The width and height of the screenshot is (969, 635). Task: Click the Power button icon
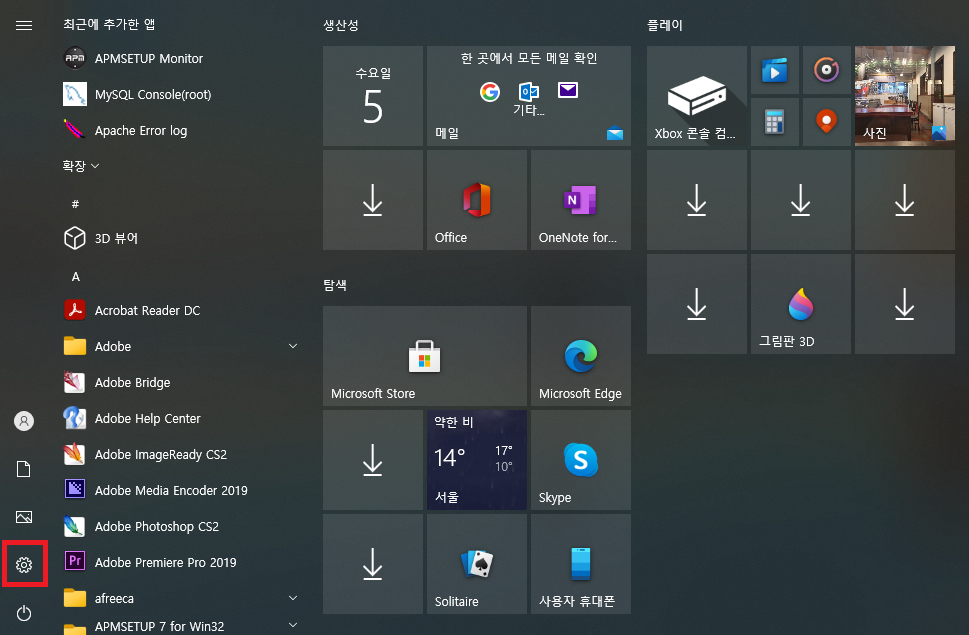pos(24,613)
